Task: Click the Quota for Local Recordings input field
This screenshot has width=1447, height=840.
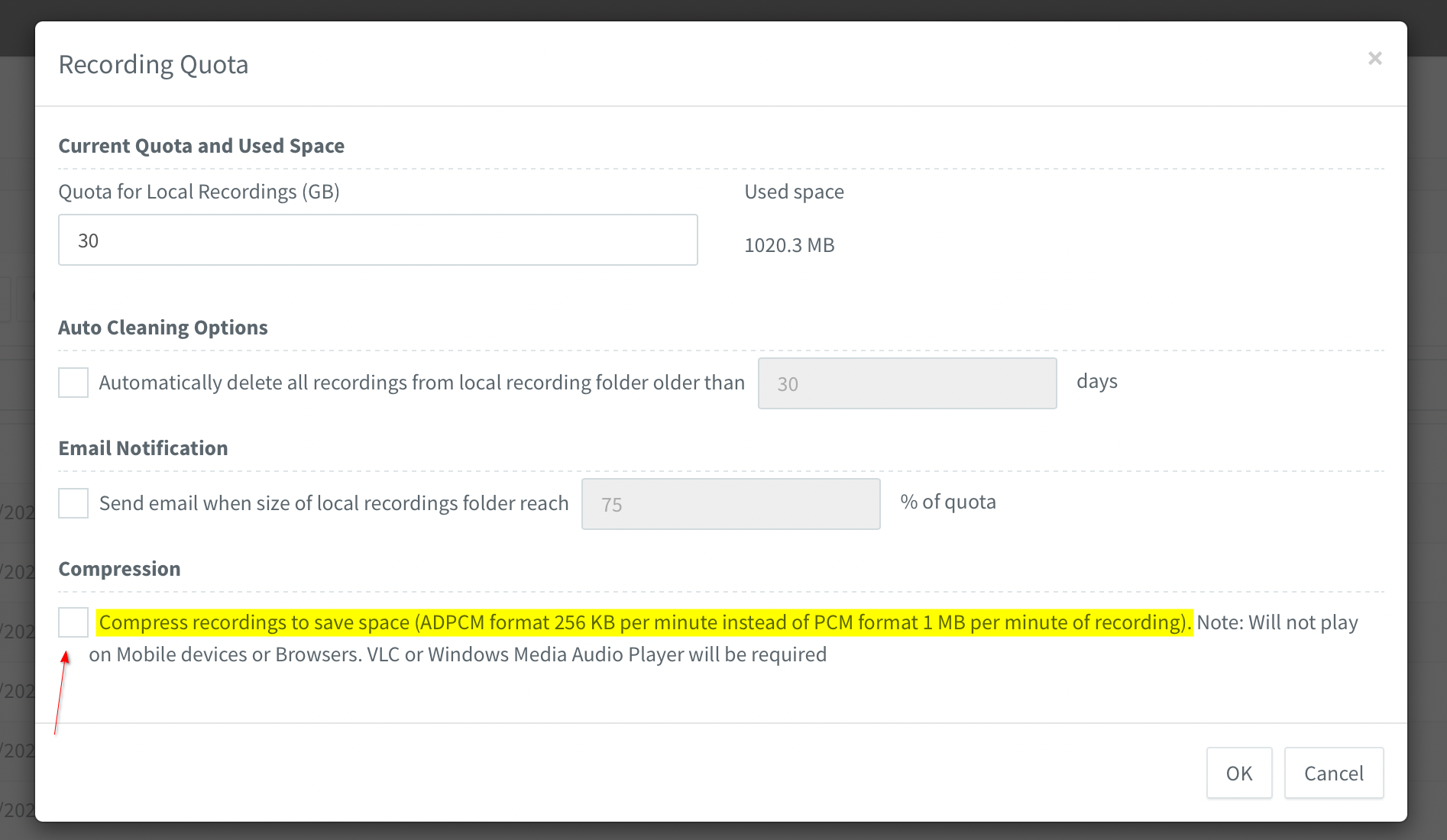Action: coord(377,241)
